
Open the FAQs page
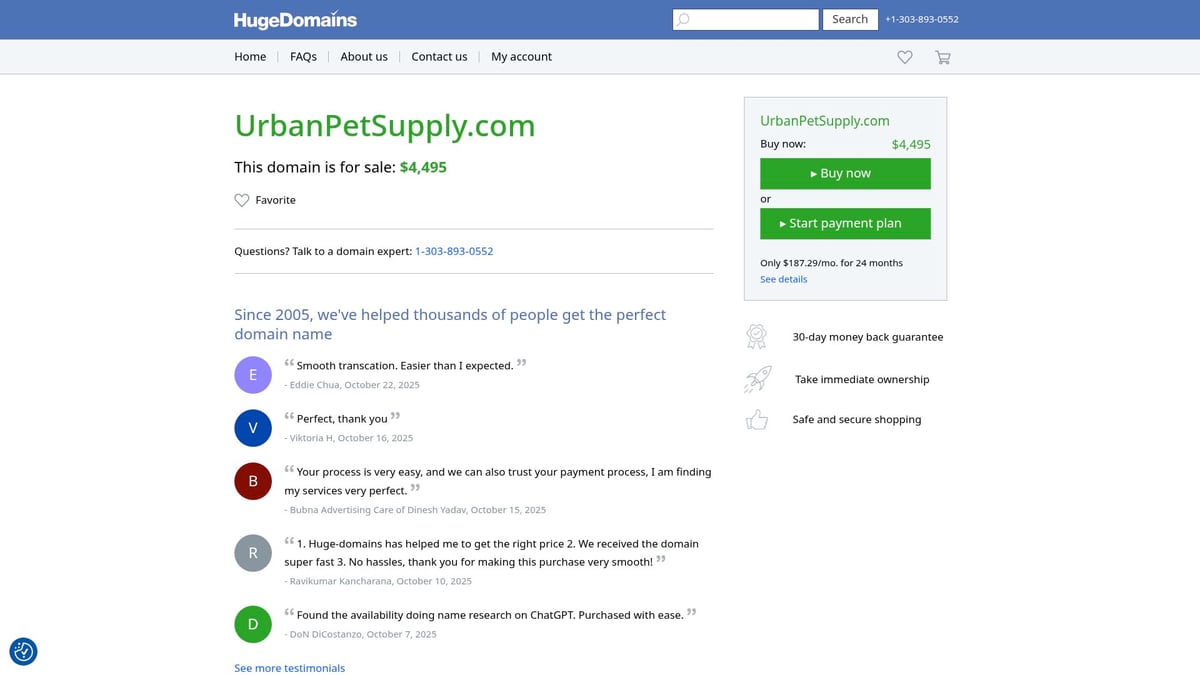coord(303,56)
